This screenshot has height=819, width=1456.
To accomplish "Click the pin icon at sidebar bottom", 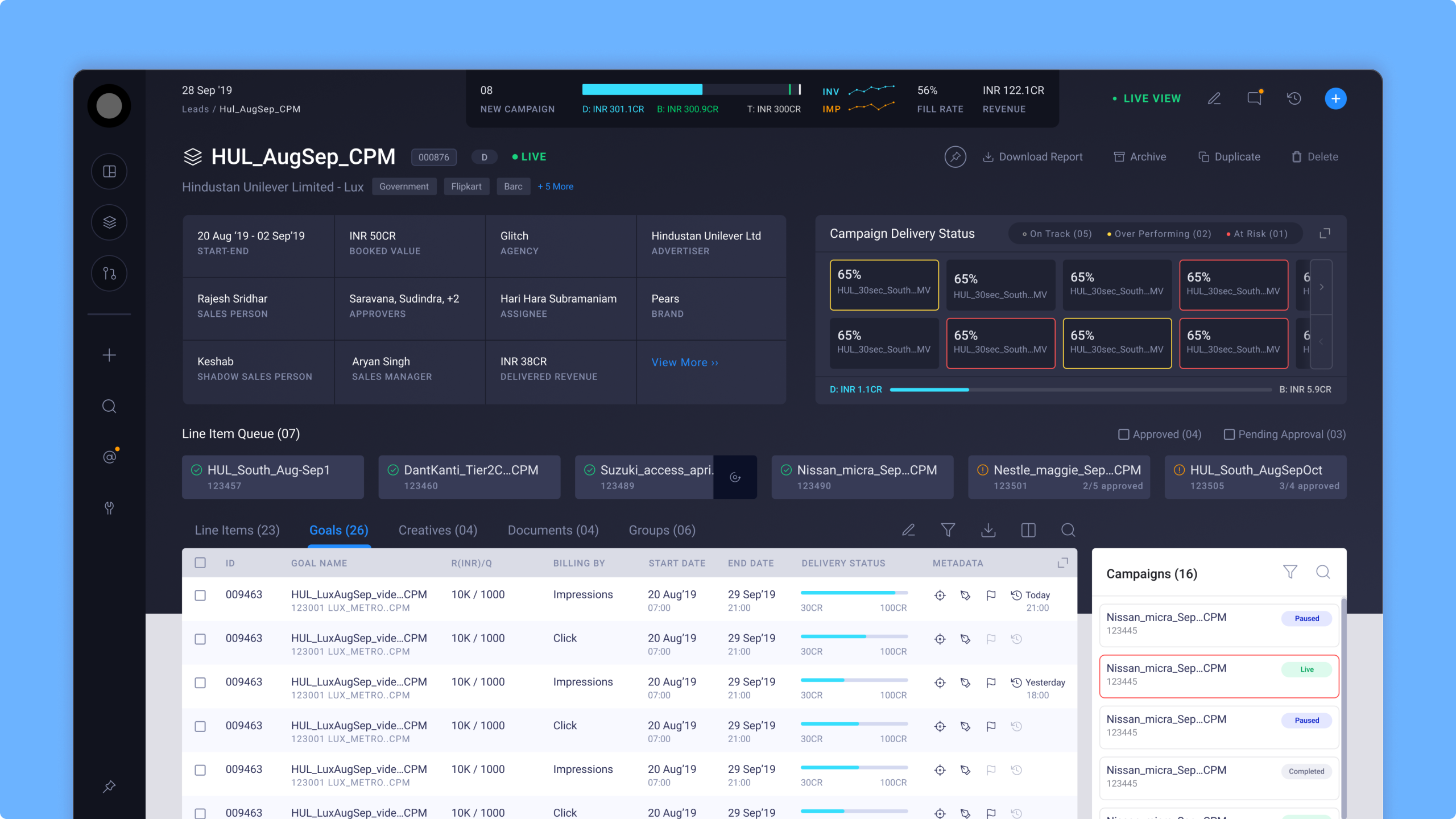I will [109, 786].
